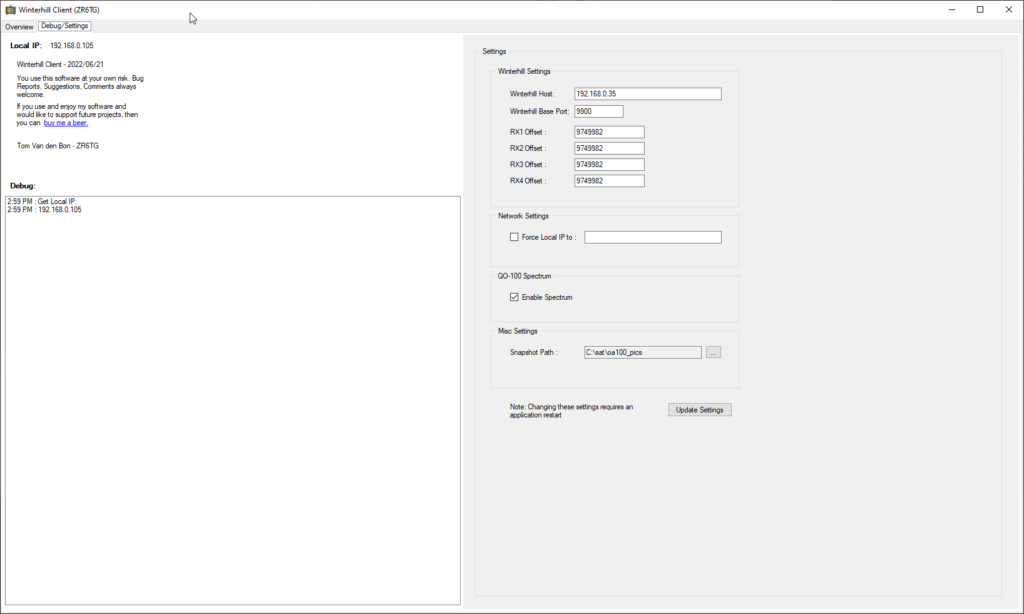This screenshot has height=614, width=1024.
Task: Click the Snapshot Path text field
Action: tap(643, 353)
